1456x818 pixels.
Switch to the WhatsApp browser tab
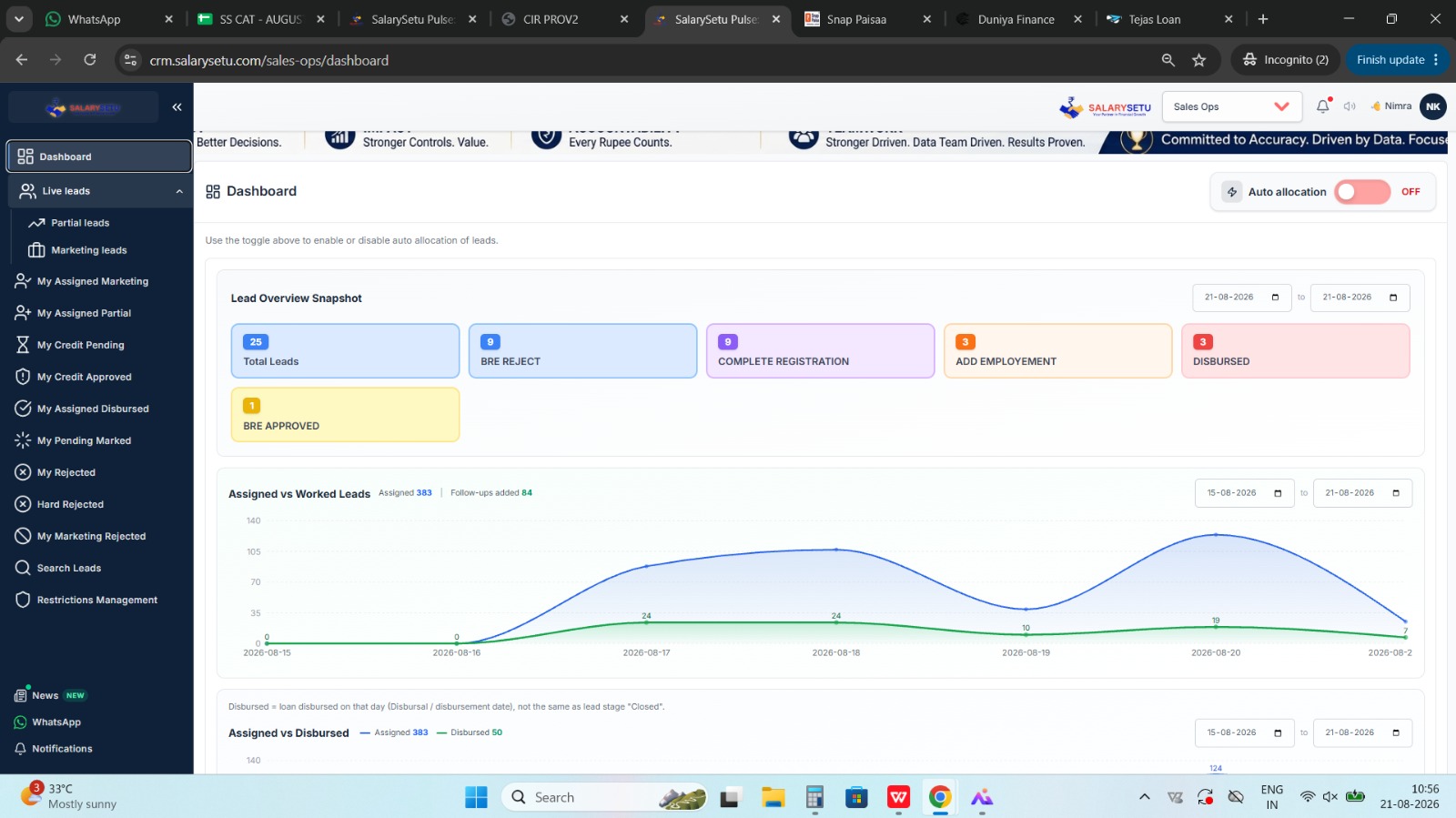pos(108,19)
